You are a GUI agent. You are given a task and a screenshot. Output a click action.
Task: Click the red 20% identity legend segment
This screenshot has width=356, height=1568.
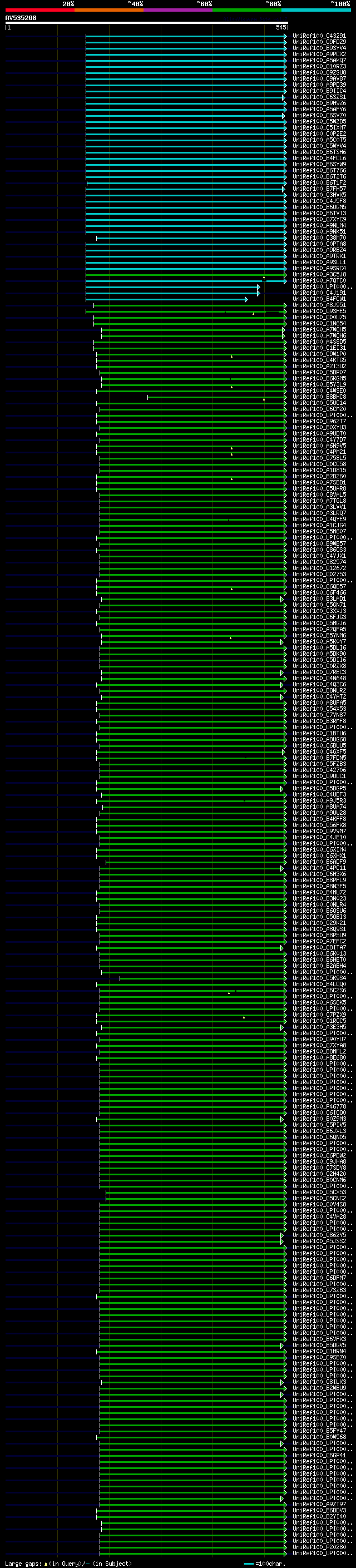click(39, 10)
